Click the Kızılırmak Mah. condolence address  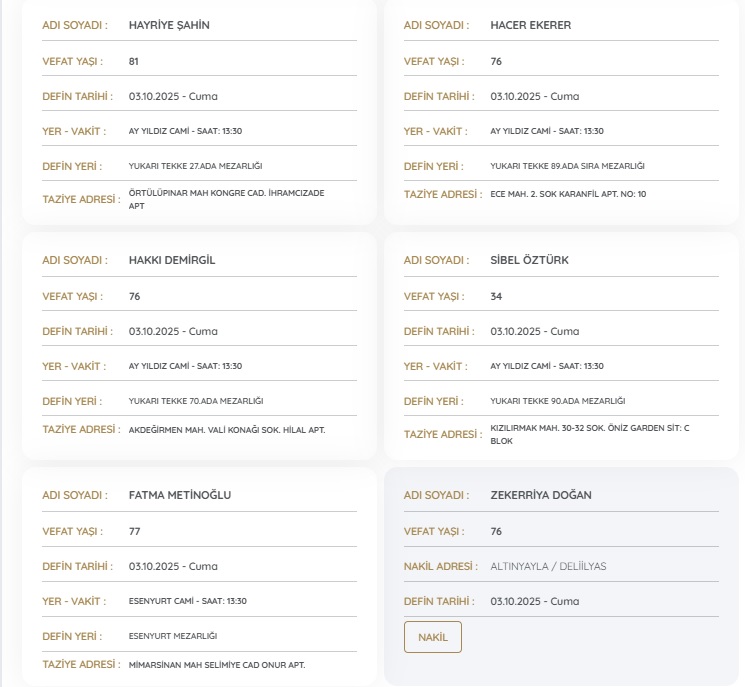pos(589,434)
